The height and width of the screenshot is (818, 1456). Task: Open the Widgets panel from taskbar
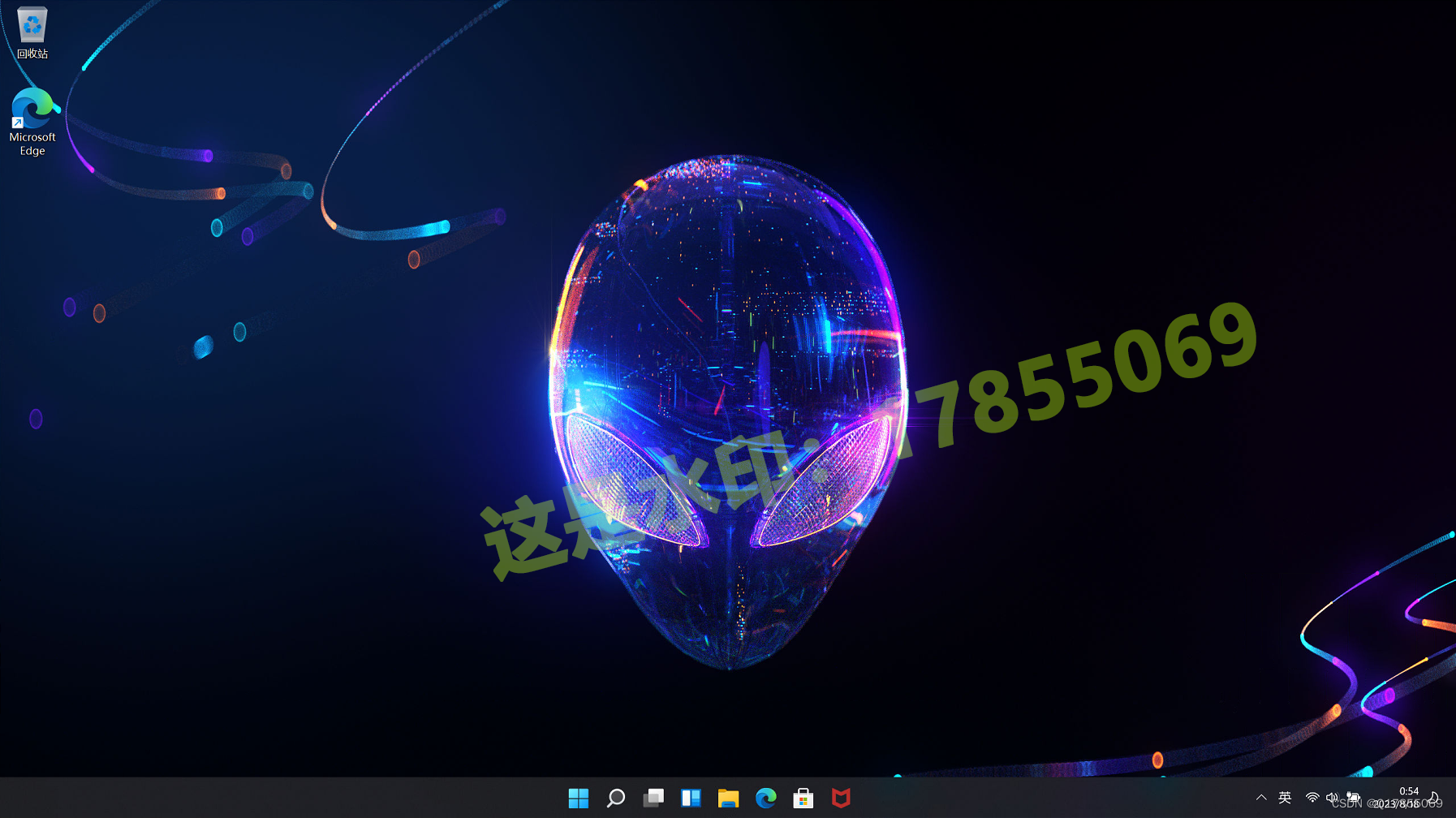pos(691,799)
